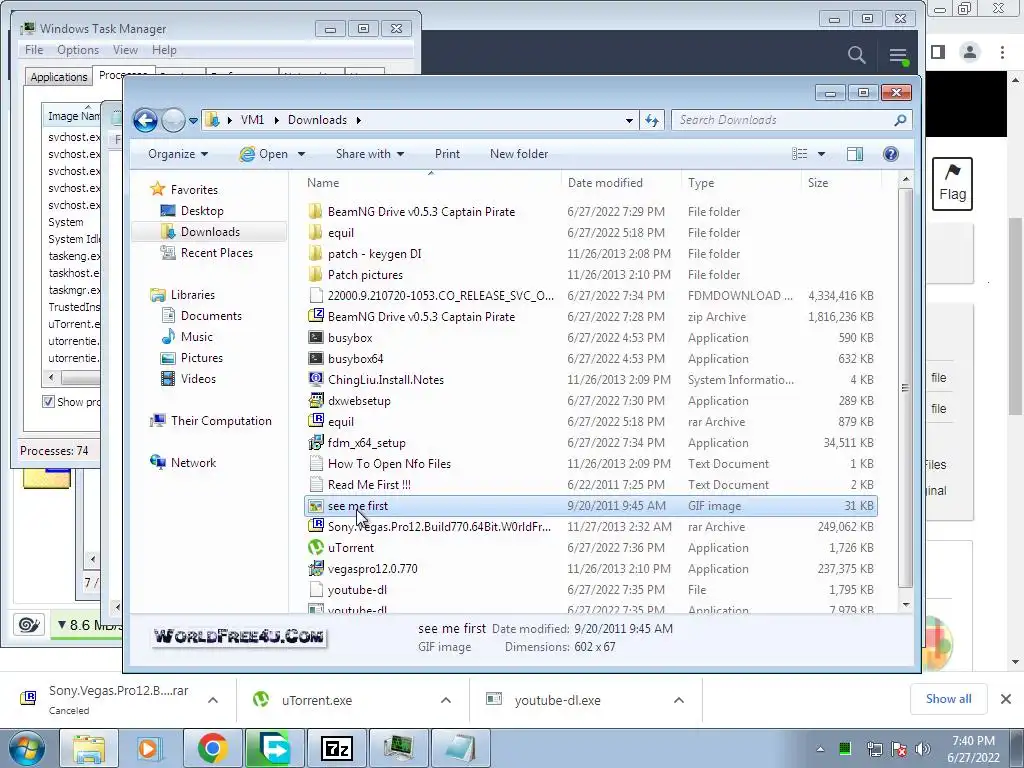Expand options for uTorrent.exe download
Image resolution: width=1024 pixels, height=768 pixels.
pyautogui.click(x=445, y=700)
